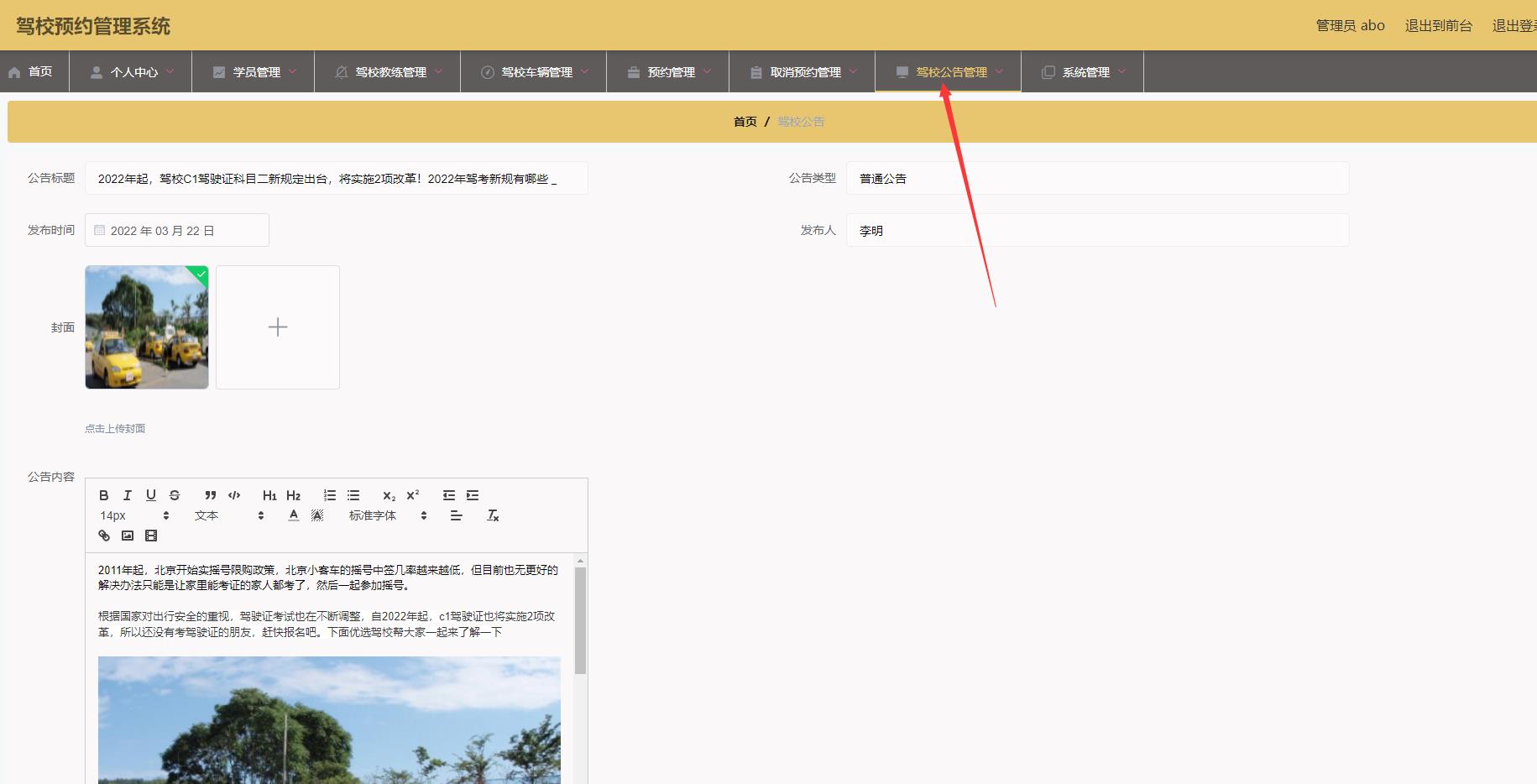
Task: Click the paragraph starting with 2011年起
Action: [328, 578]
